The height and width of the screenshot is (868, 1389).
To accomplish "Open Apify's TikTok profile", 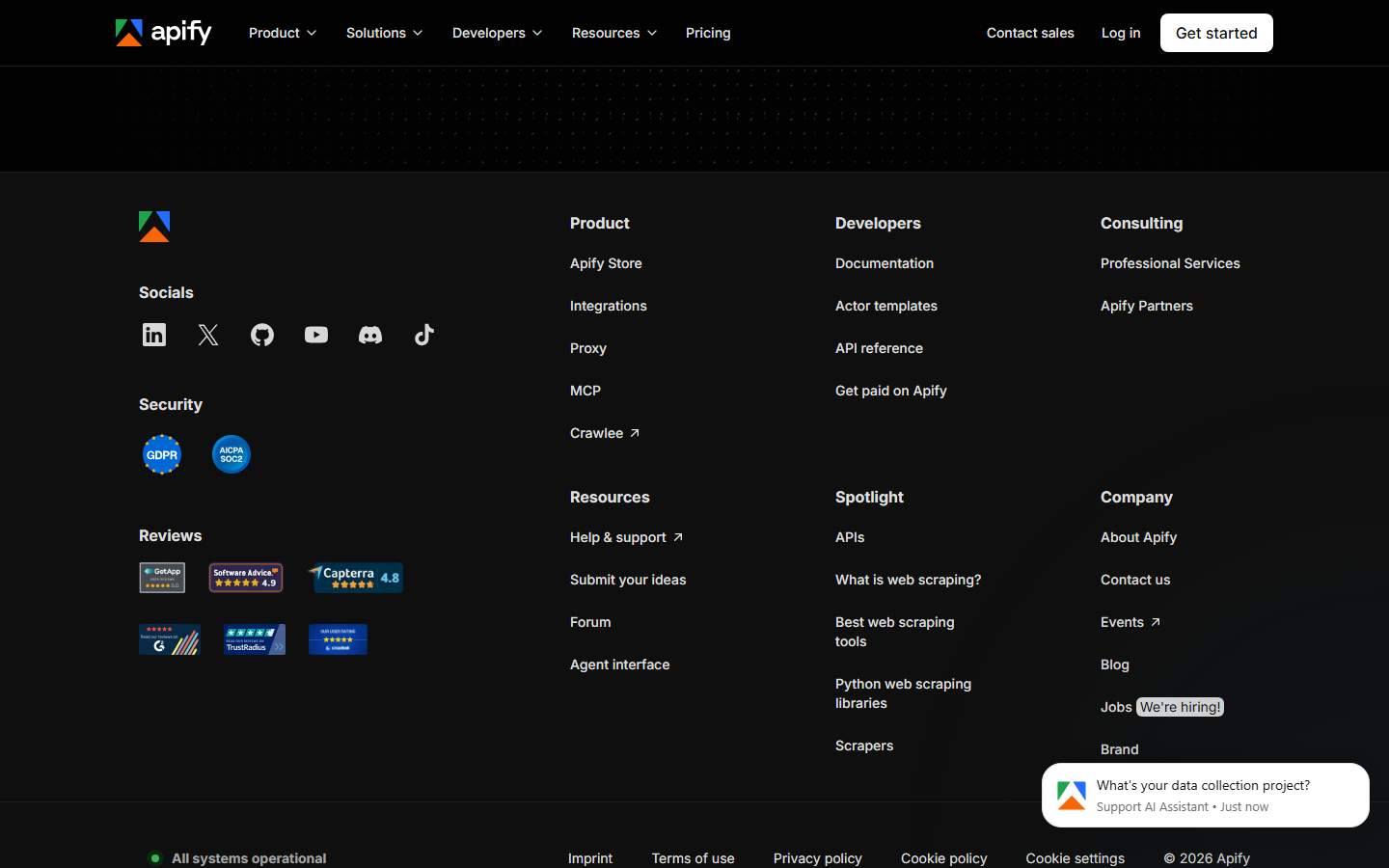I will (x=424, y=335).
